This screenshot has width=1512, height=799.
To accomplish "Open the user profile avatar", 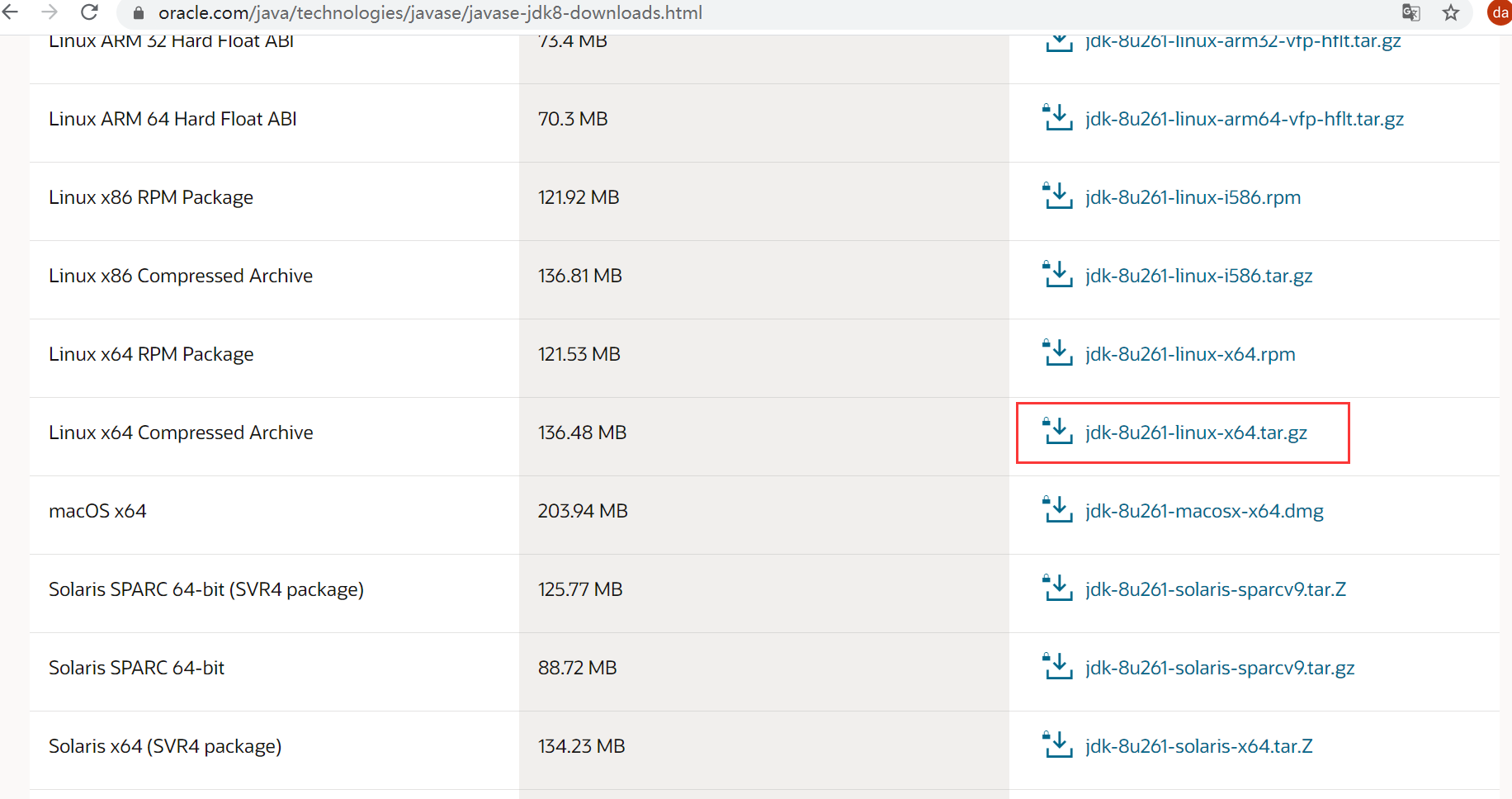I will click(x=1500, y=12).
